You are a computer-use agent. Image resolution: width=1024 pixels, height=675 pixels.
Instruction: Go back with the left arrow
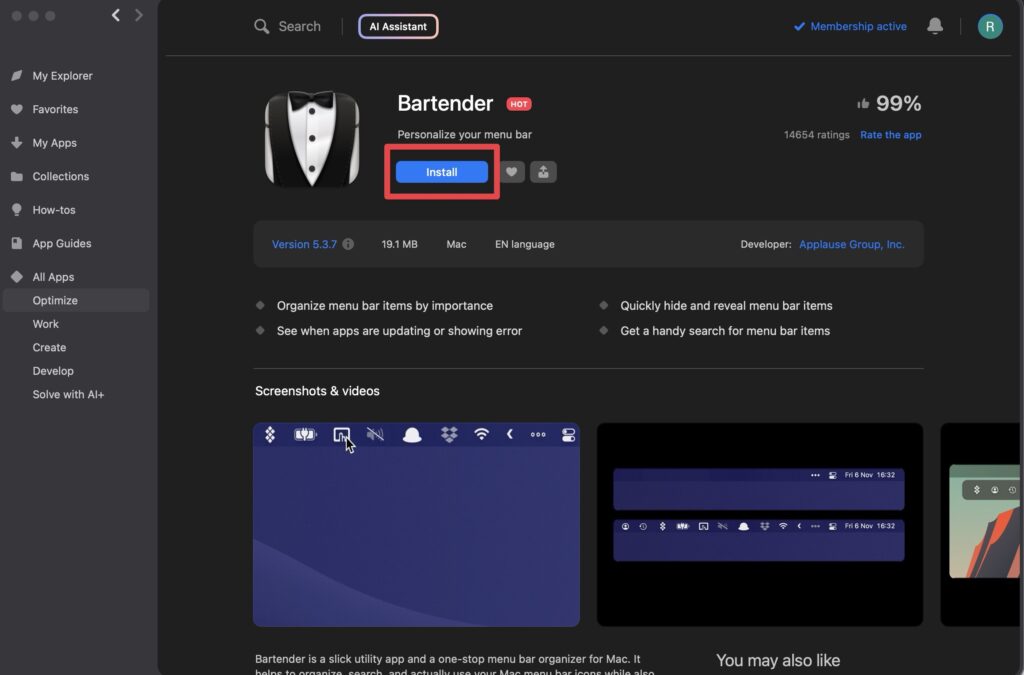[116, 16]
